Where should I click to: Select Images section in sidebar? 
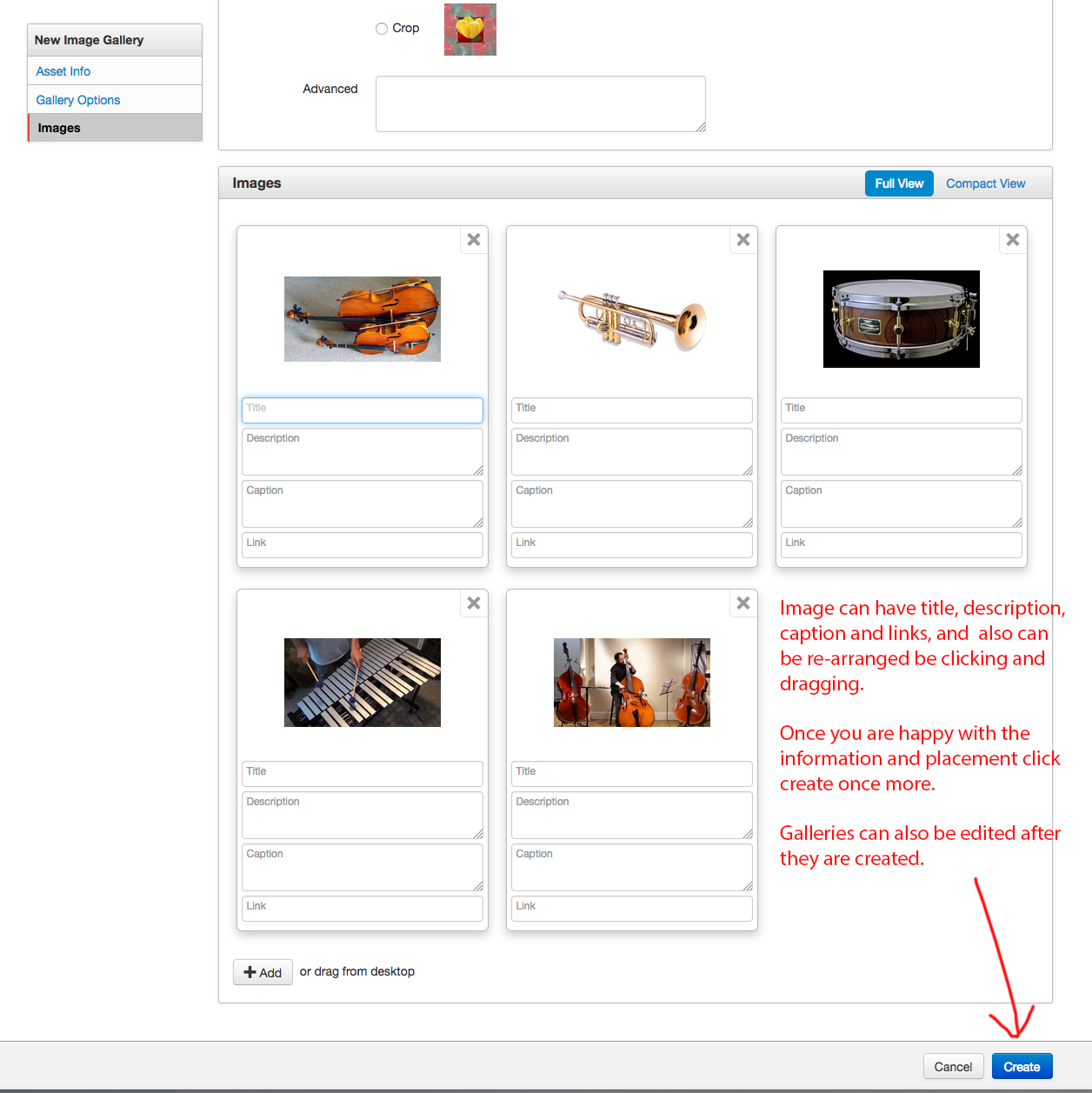[115, 128]
